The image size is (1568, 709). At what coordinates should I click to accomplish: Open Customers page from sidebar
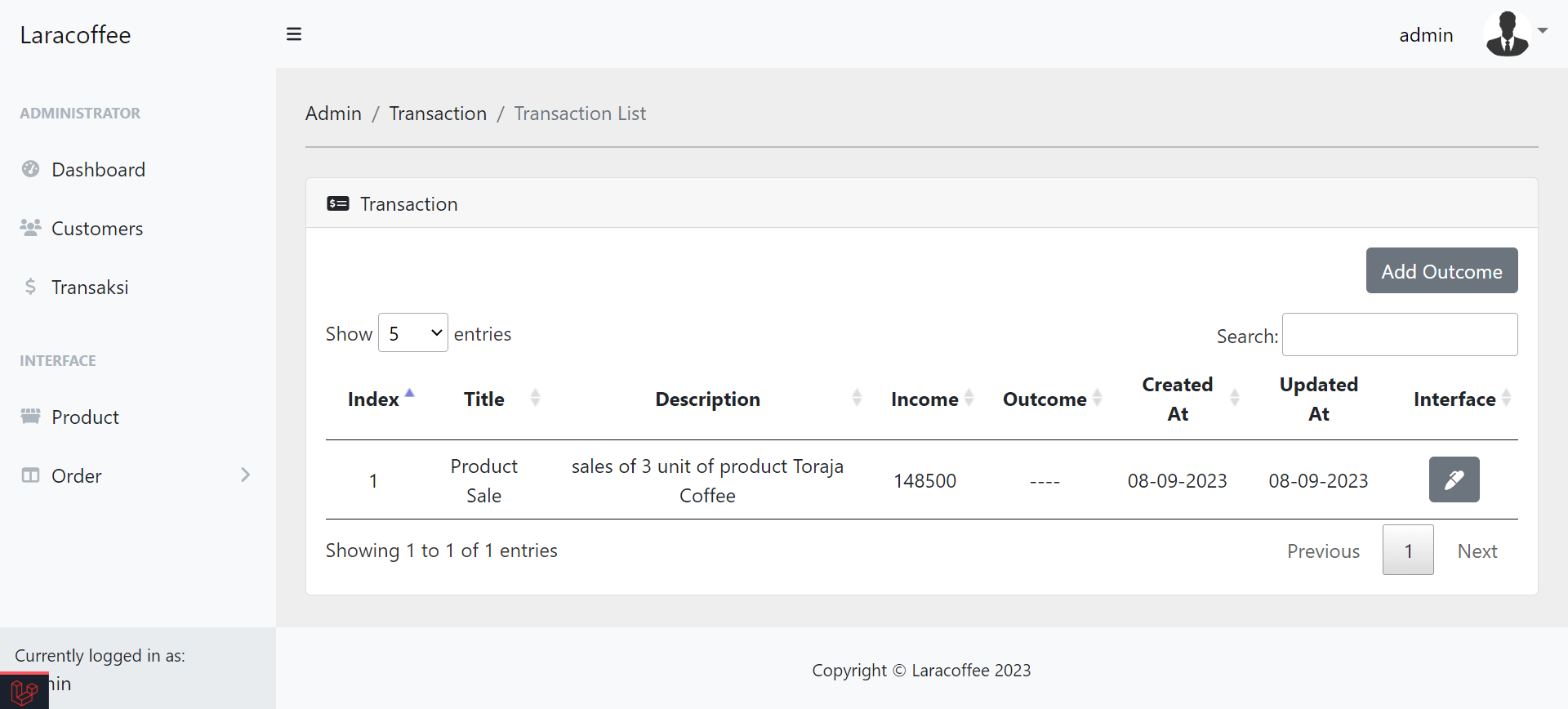tap(96, 229)
